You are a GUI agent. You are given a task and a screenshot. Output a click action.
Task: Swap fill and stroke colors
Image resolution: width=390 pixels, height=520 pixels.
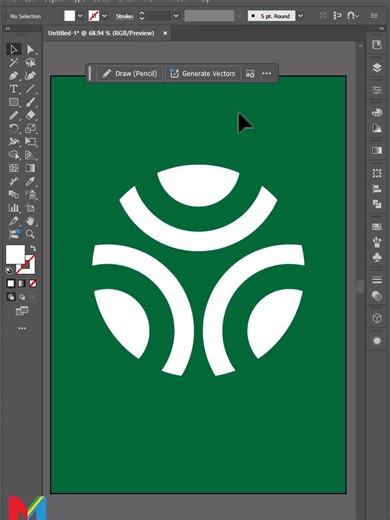tap(33, 248)
